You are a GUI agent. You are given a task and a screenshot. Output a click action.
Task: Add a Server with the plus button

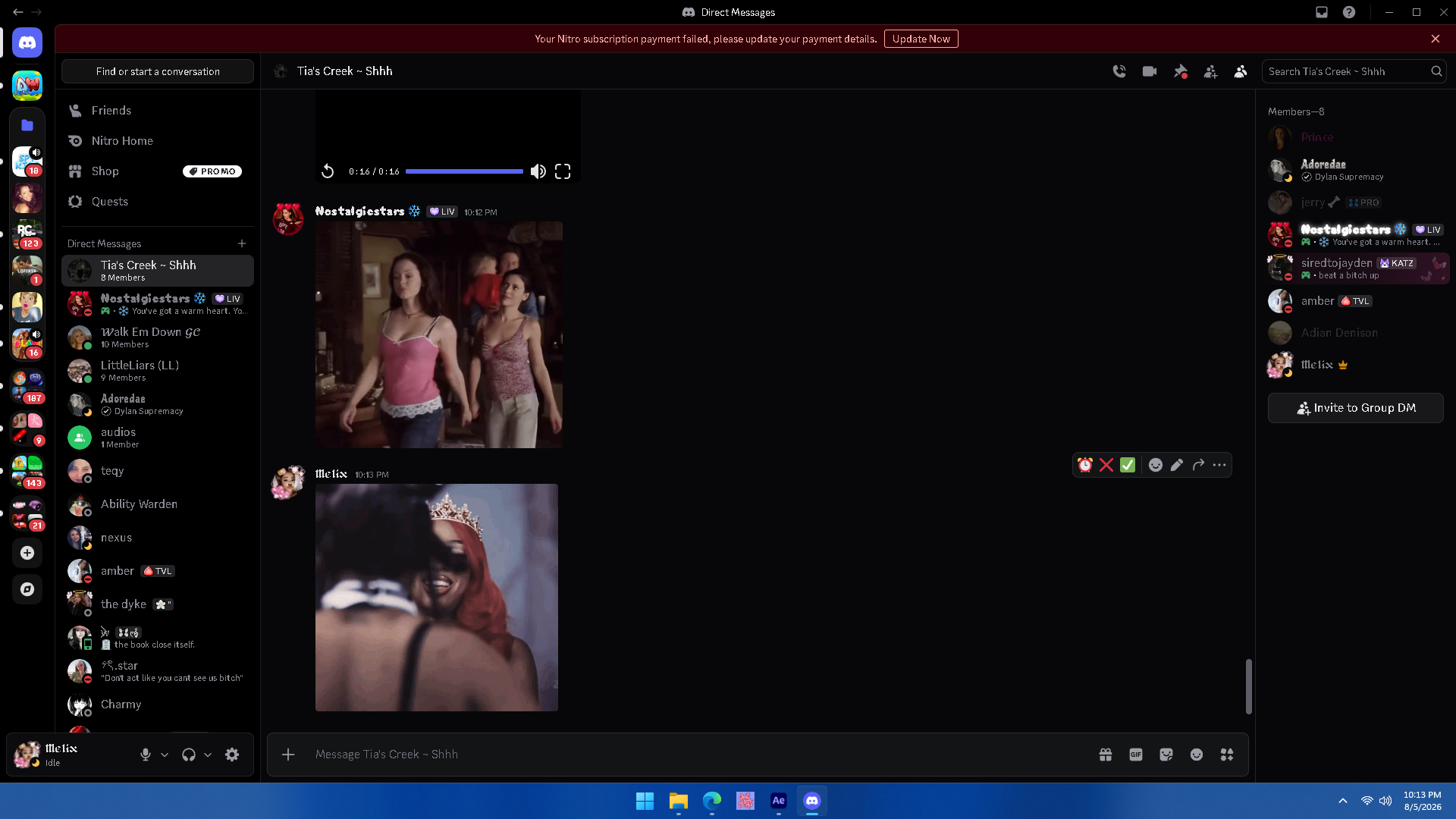tap(27, 553)
